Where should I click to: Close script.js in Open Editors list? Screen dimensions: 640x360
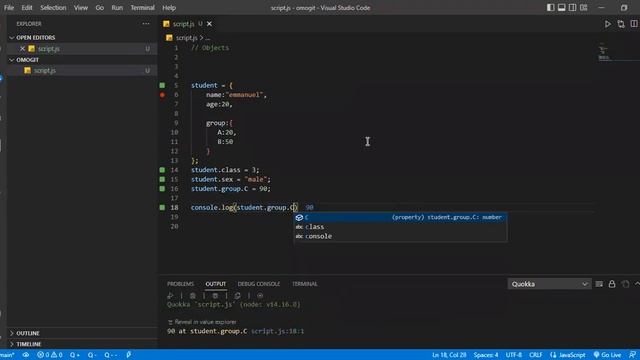tap(22, 49)
